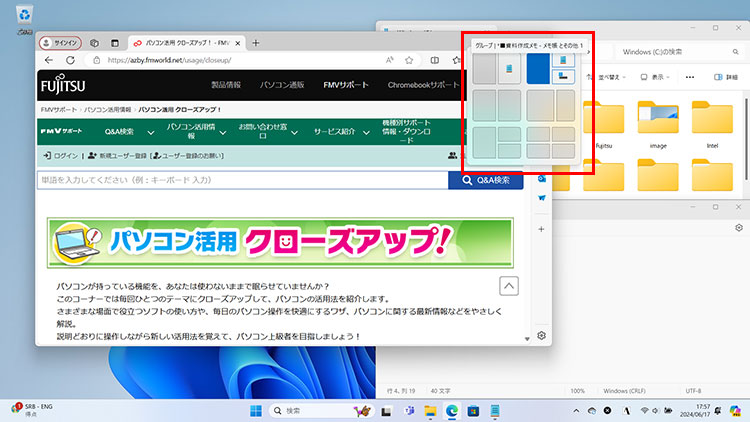Open page settings gear in Edge sidebar
This screenshot has width=750, height=422.
tap(541, 335)
